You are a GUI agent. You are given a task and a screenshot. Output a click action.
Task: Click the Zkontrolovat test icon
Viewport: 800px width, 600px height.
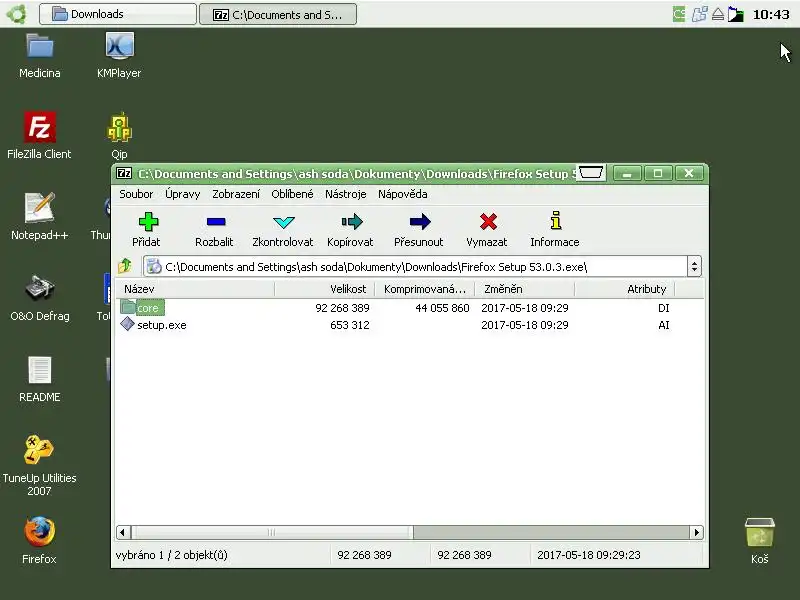(x=284, y=222)
